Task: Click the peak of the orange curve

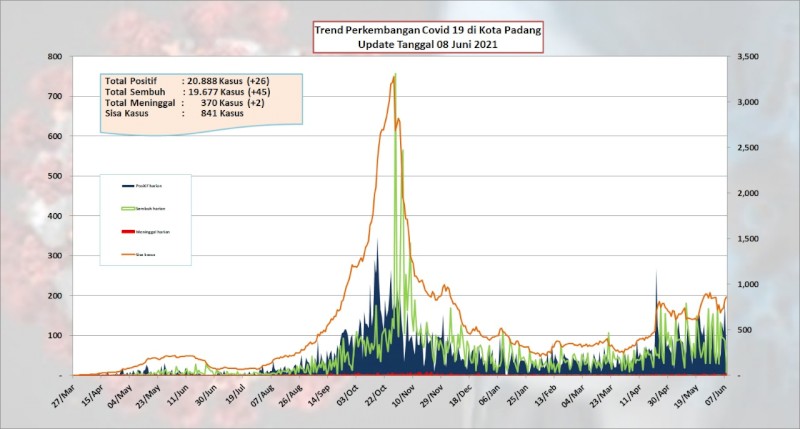Action: [x=394, y=75]
